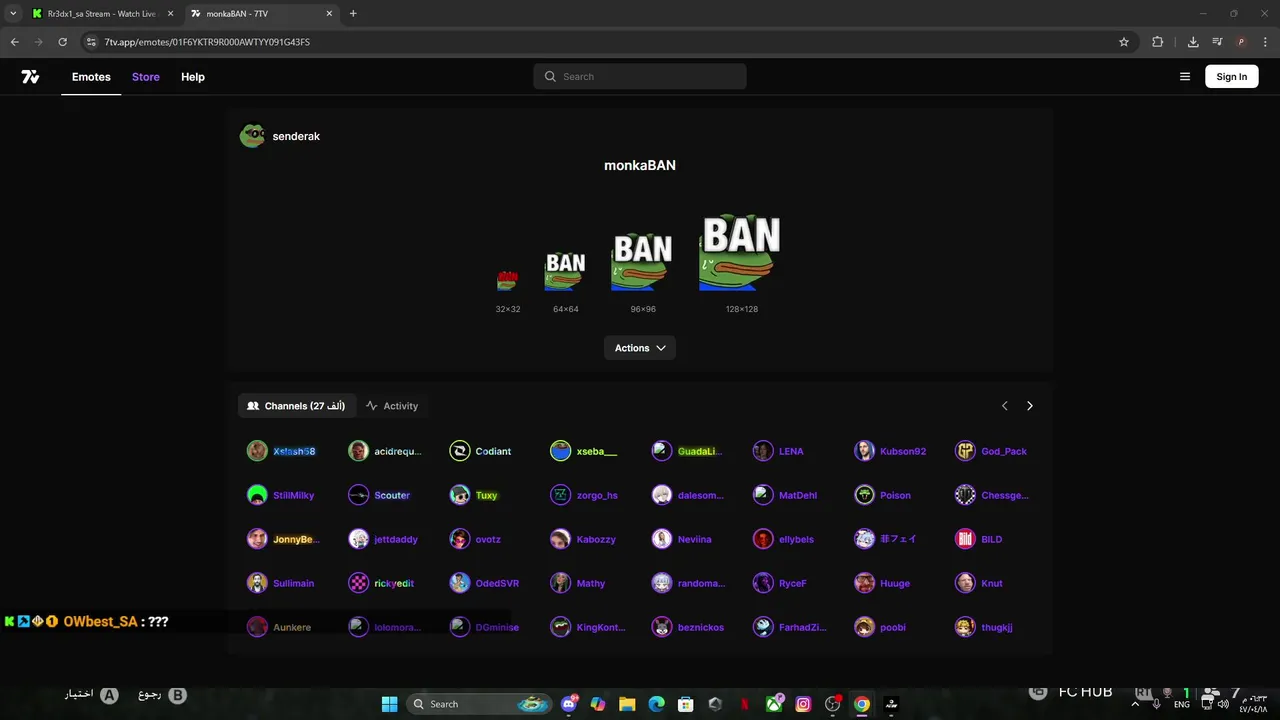This screenshot has width=1280, height=720.
Task: Open the ellybels channel link
Action: click(796, 539)
